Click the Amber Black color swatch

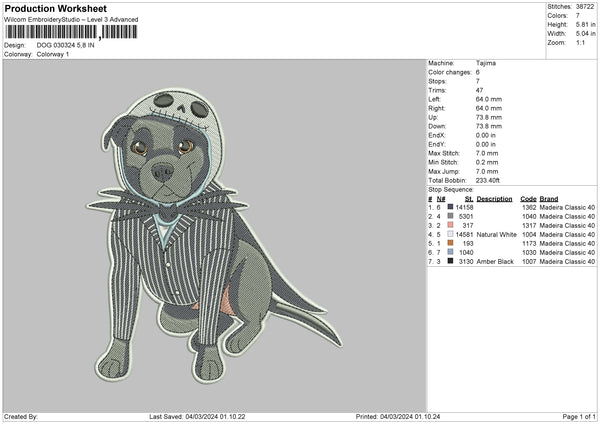[x=450, y=261]
